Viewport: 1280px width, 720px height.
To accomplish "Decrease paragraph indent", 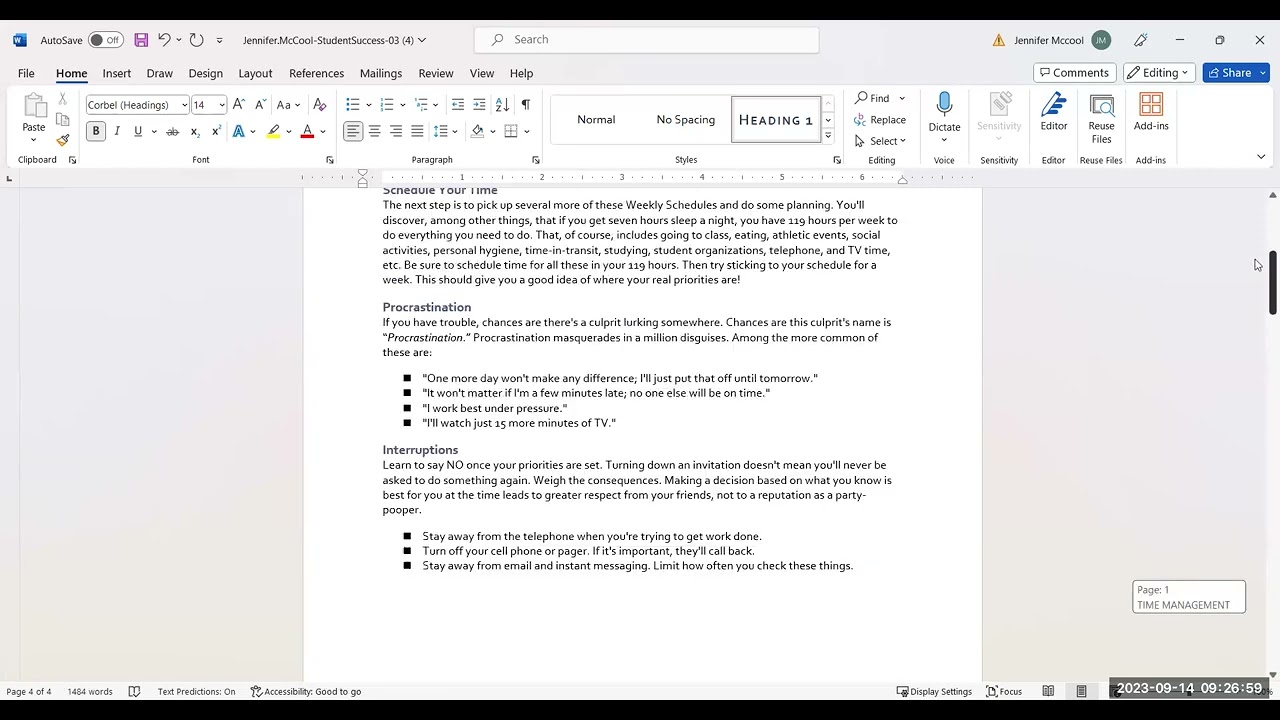I will point(458,105).
